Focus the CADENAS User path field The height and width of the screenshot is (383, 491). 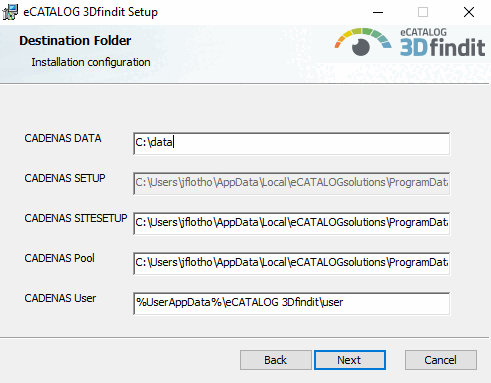[292, 303]
